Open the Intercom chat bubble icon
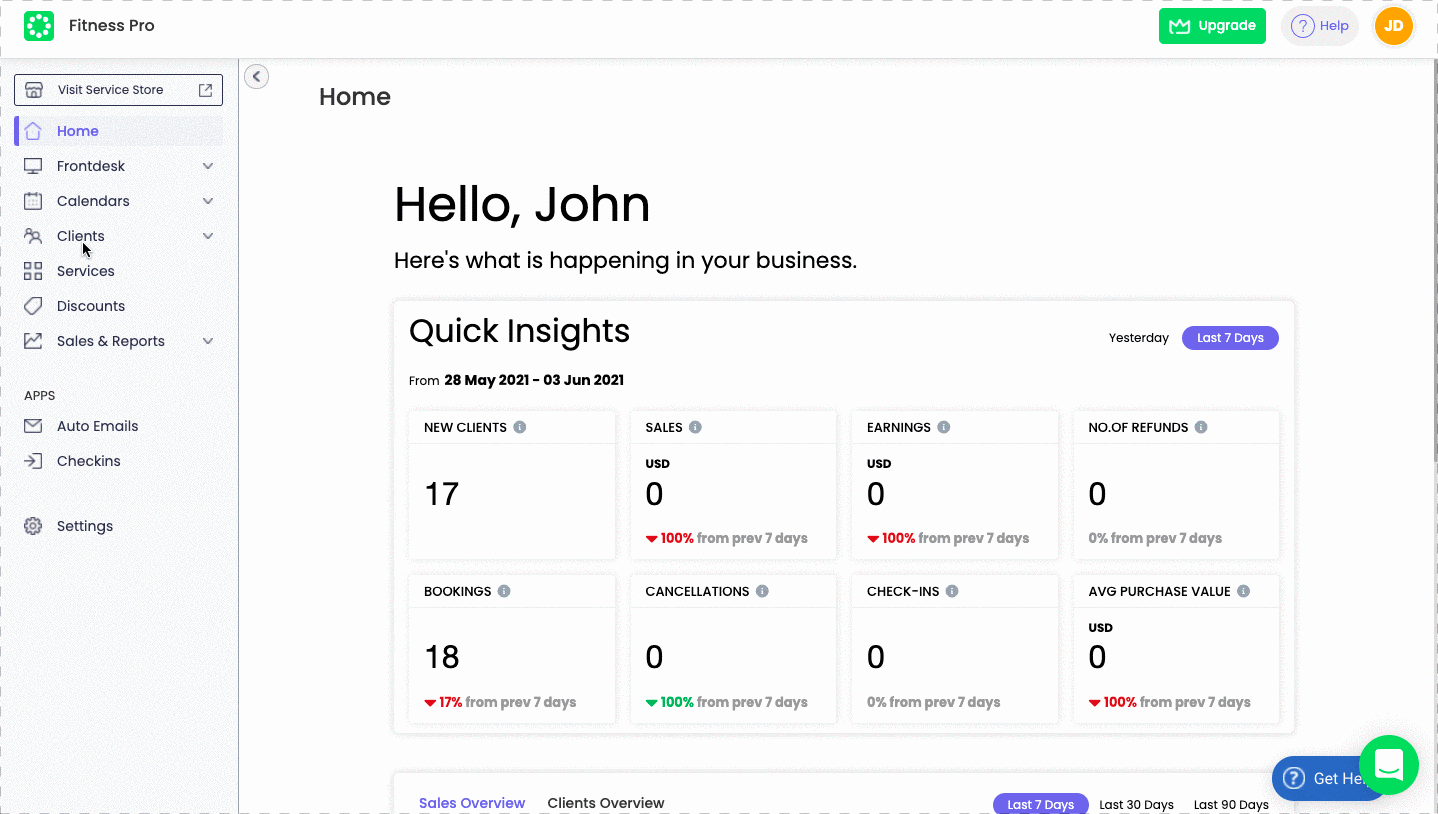The image size is (1438, 814). (1388, 765)
